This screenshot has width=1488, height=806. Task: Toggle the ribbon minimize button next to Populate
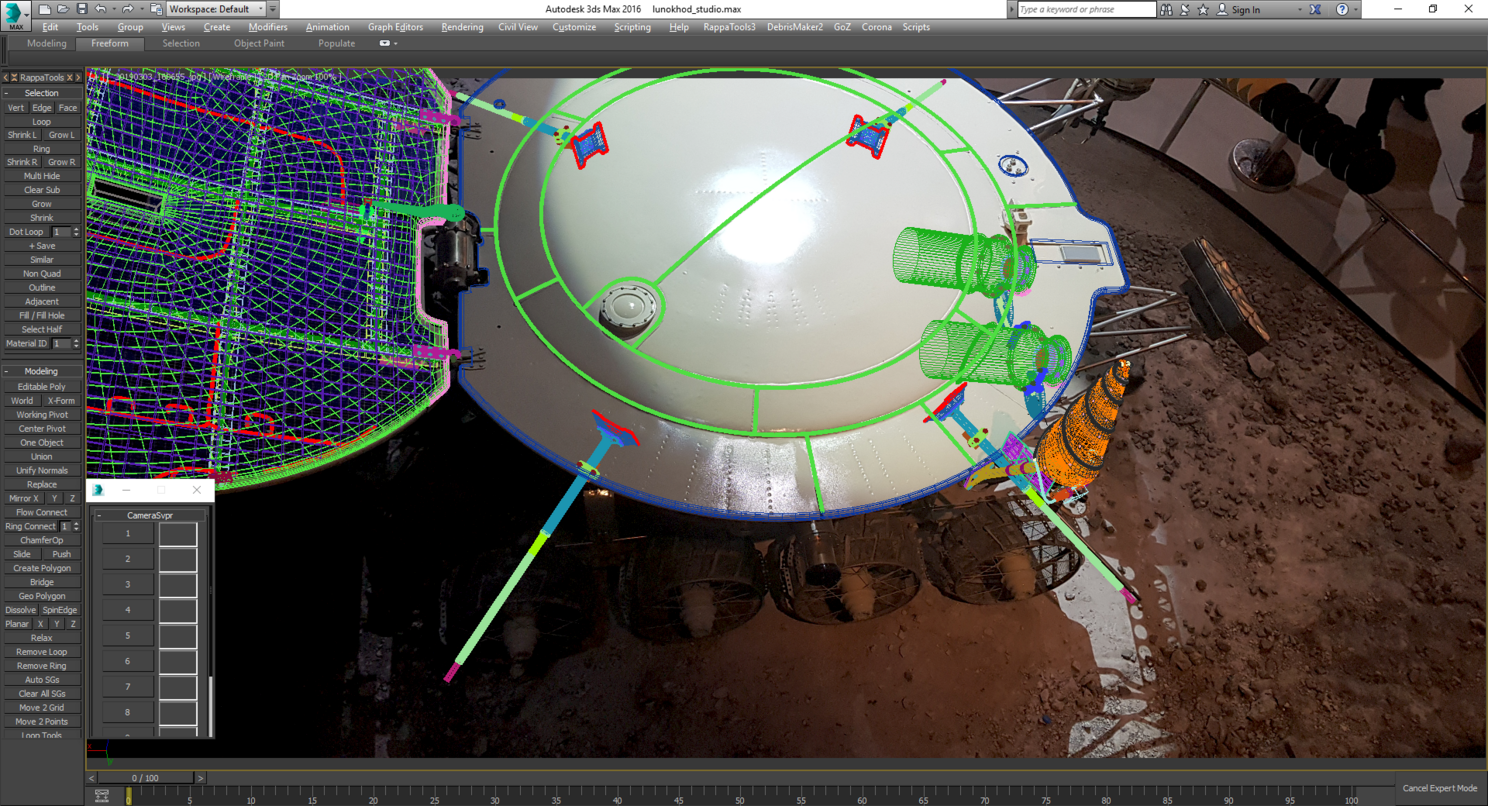point(385,44)
